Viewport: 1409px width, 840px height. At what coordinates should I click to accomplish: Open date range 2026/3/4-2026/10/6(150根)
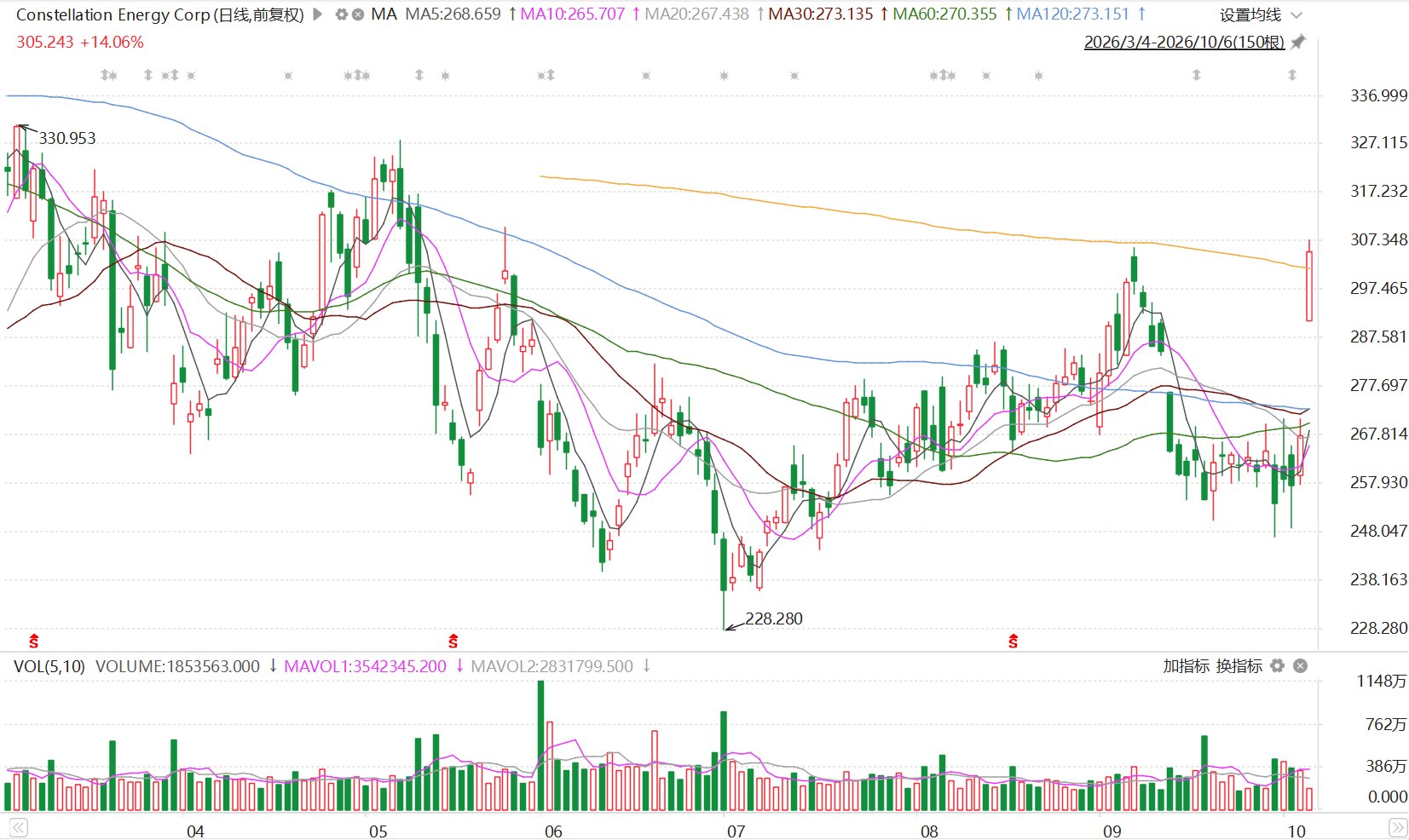pos(1184,42)
